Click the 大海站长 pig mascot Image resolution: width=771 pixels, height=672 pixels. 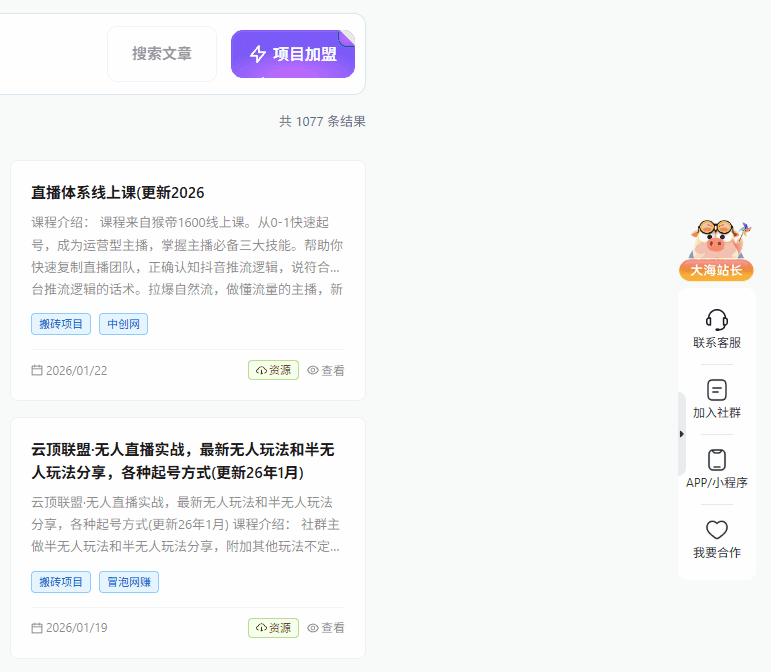click(x=716, y=250)
